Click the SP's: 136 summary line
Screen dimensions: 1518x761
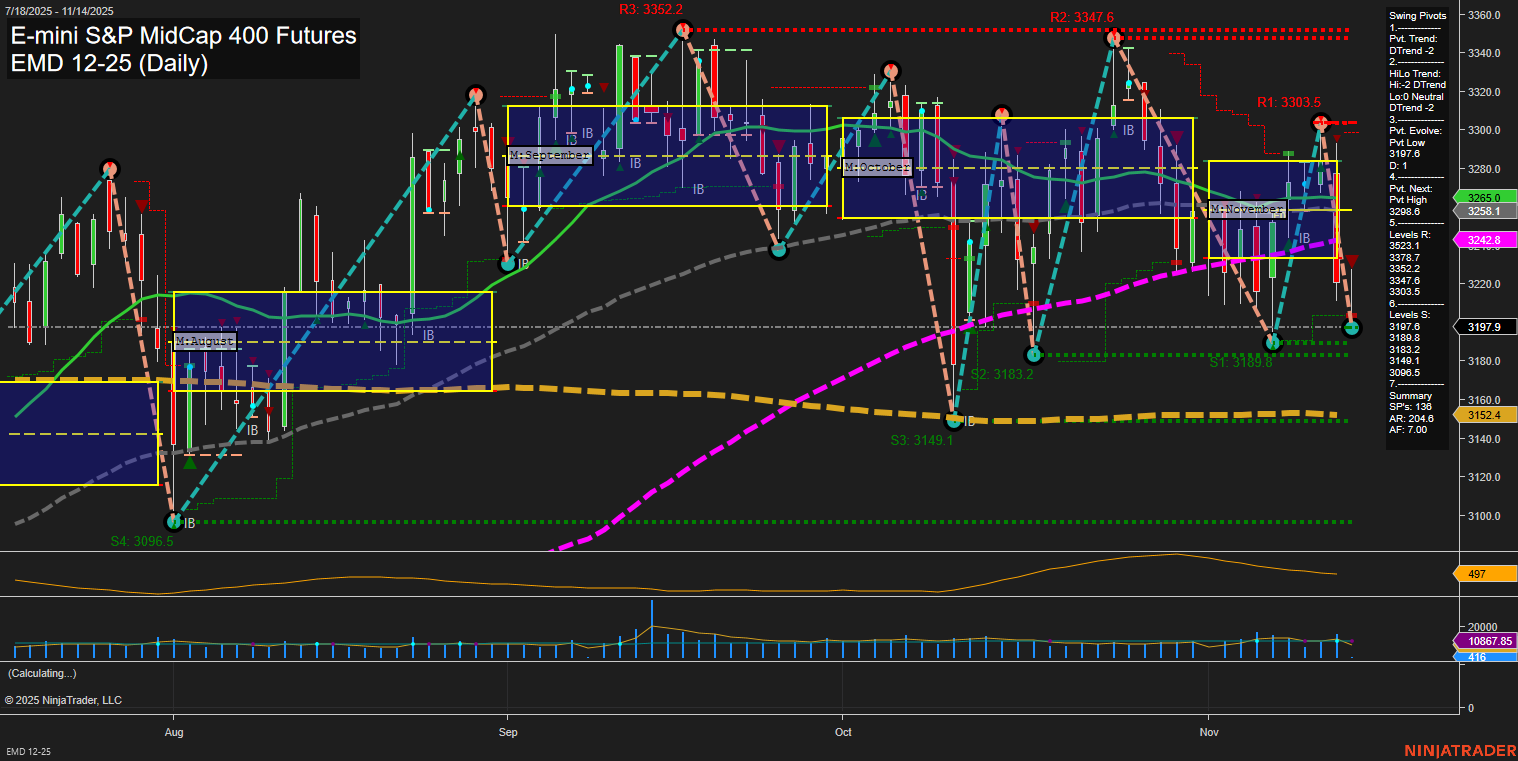point(1410,407)
